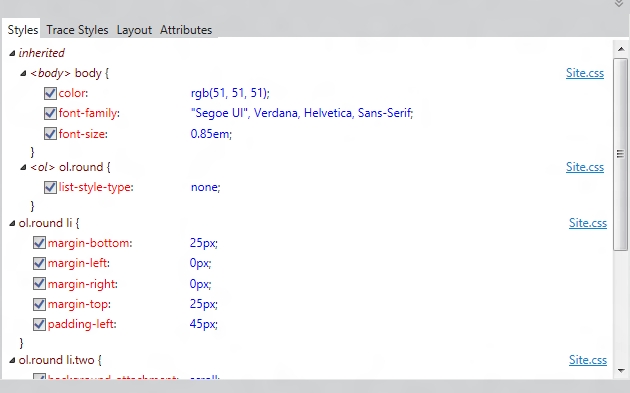630x393 pixels.
Task: Switch to the Styles tab
Action: click(22, 30)
